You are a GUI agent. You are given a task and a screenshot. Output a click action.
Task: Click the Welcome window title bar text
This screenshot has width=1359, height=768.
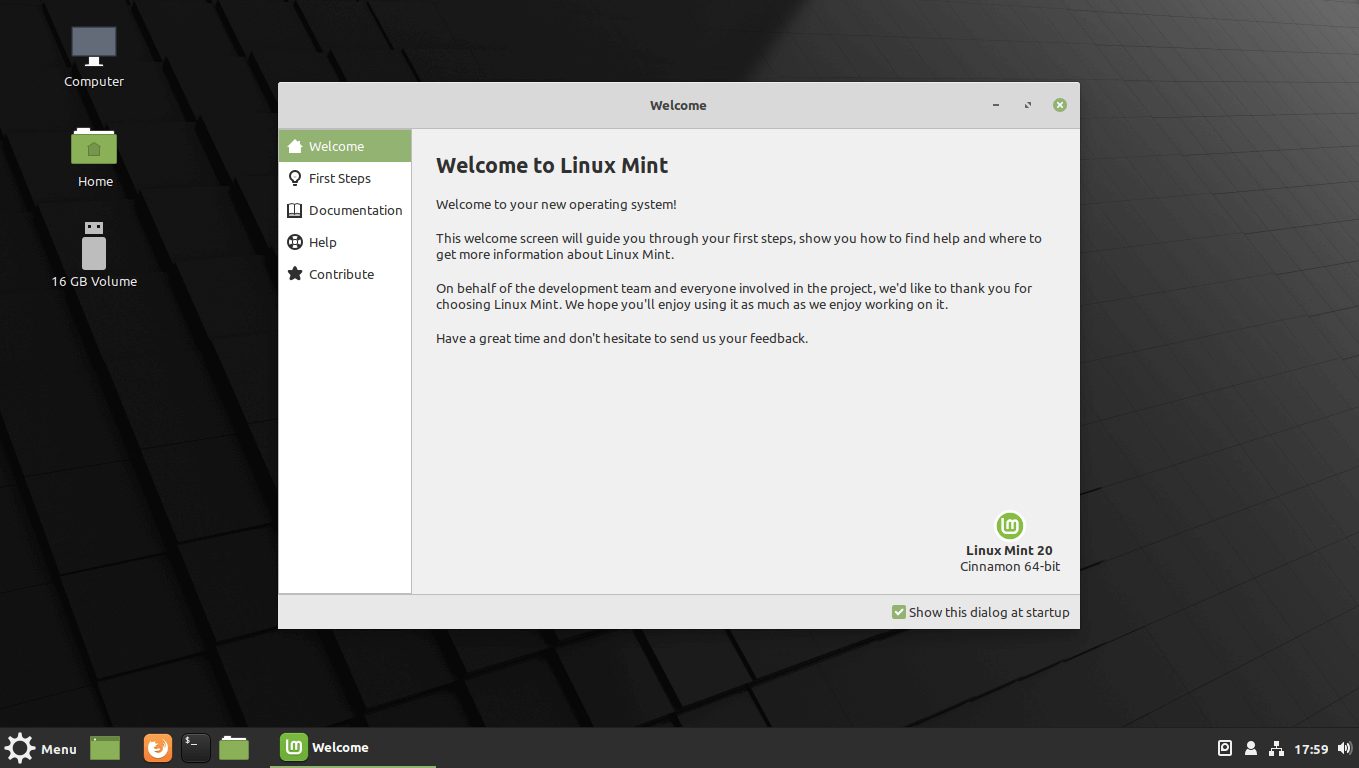tap(678, 105)
